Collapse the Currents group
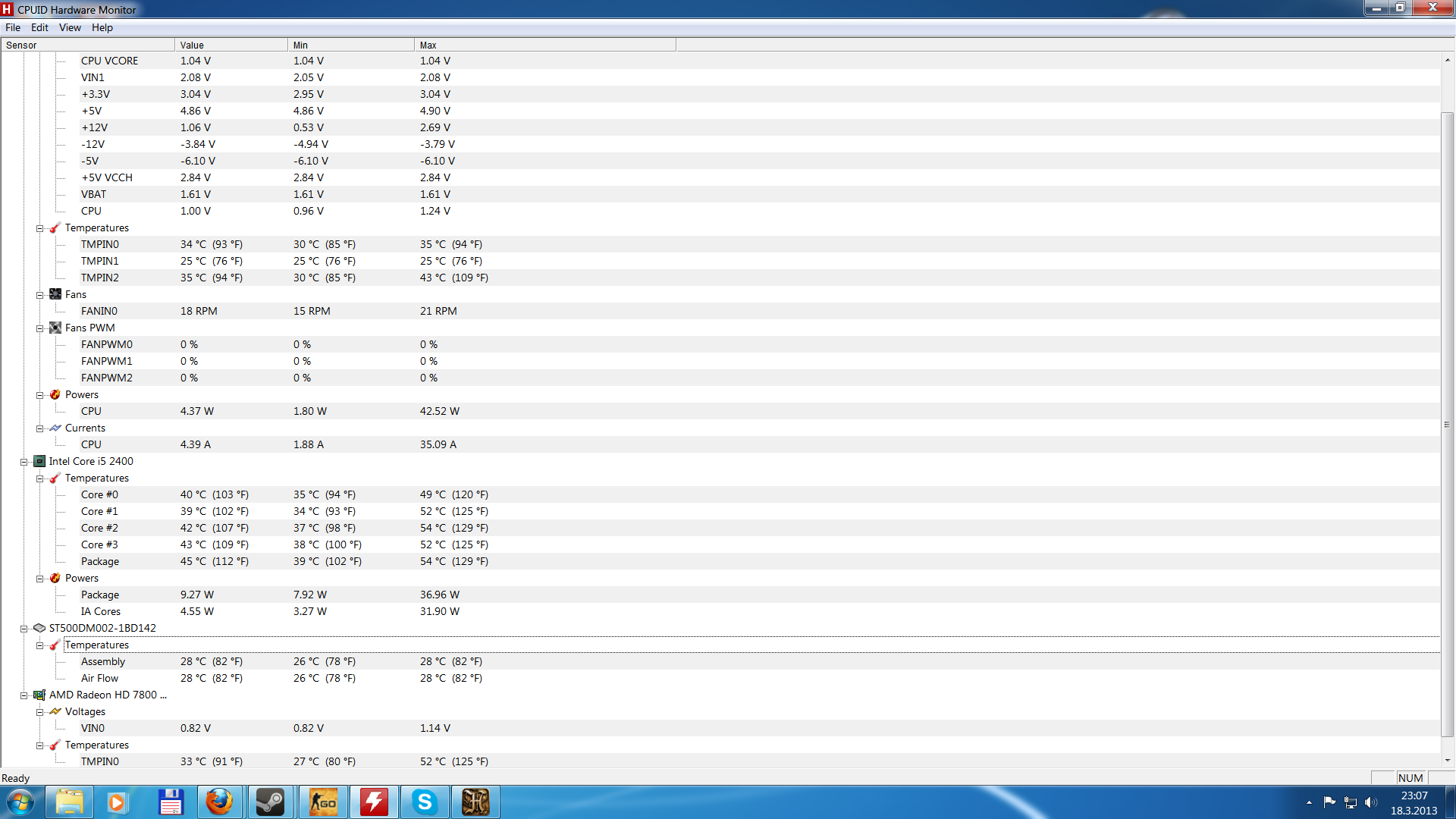This screenshot has height=819, width=1456. 39,428
